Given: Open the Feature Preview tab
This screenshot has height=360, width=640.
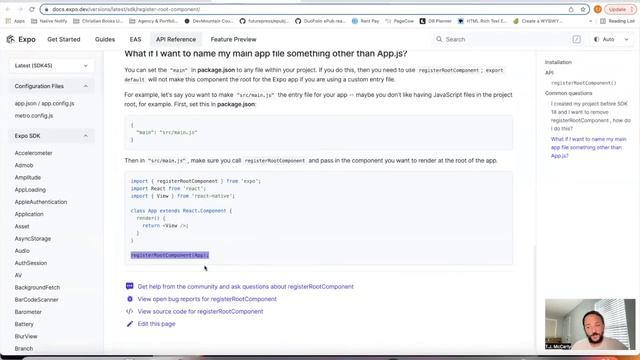Looking at the screenshot, I should 233,39.
